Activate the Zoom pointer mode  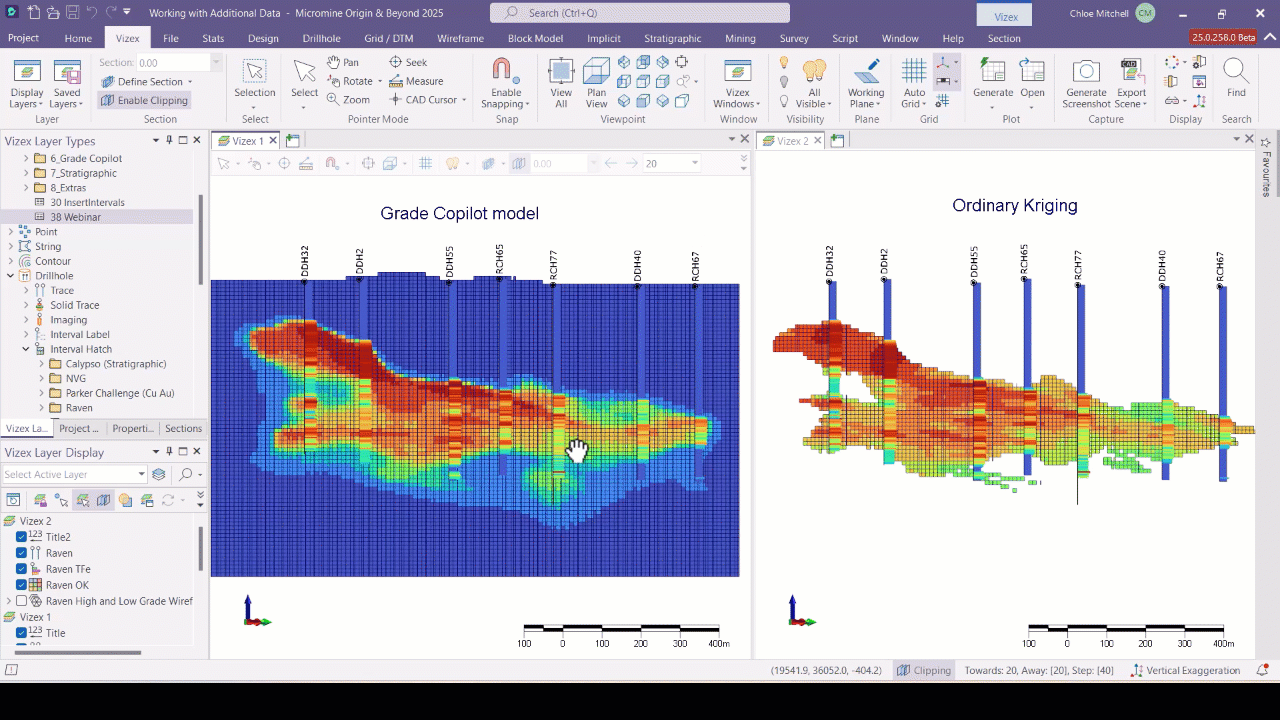pos(348,100)
